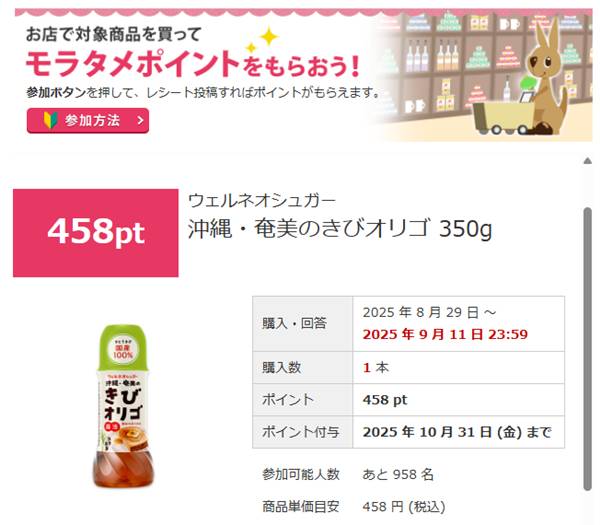
Task: Click the きびオリゴ bottle product image
Action: coord(123,407)
